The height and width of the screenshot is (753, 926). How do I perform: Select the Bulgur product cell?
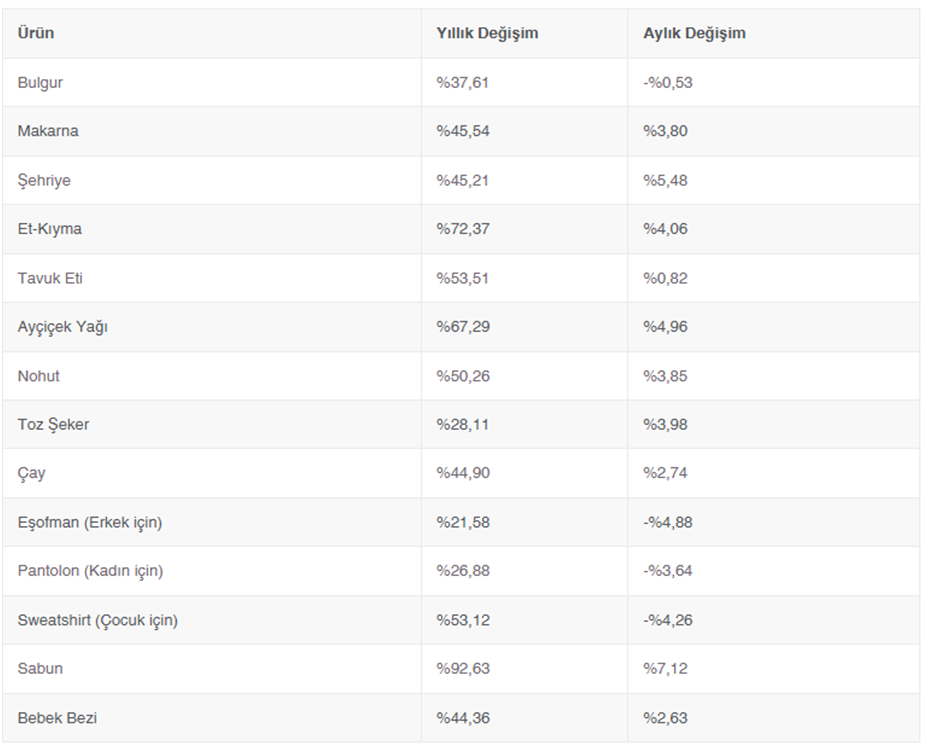[40, 82]
